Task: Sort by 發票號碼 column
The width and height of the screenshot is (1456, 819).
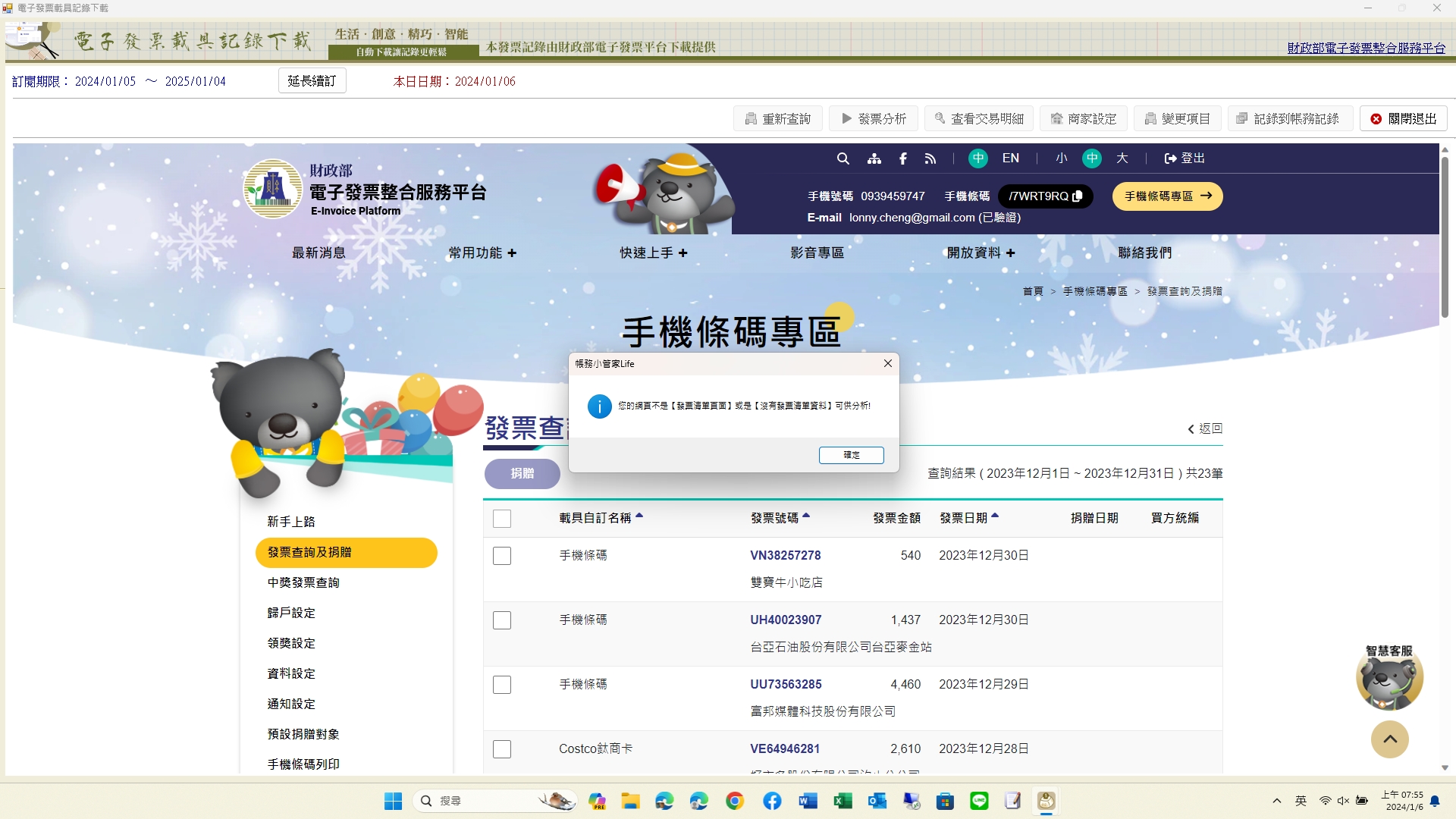Action: [780, 518]
